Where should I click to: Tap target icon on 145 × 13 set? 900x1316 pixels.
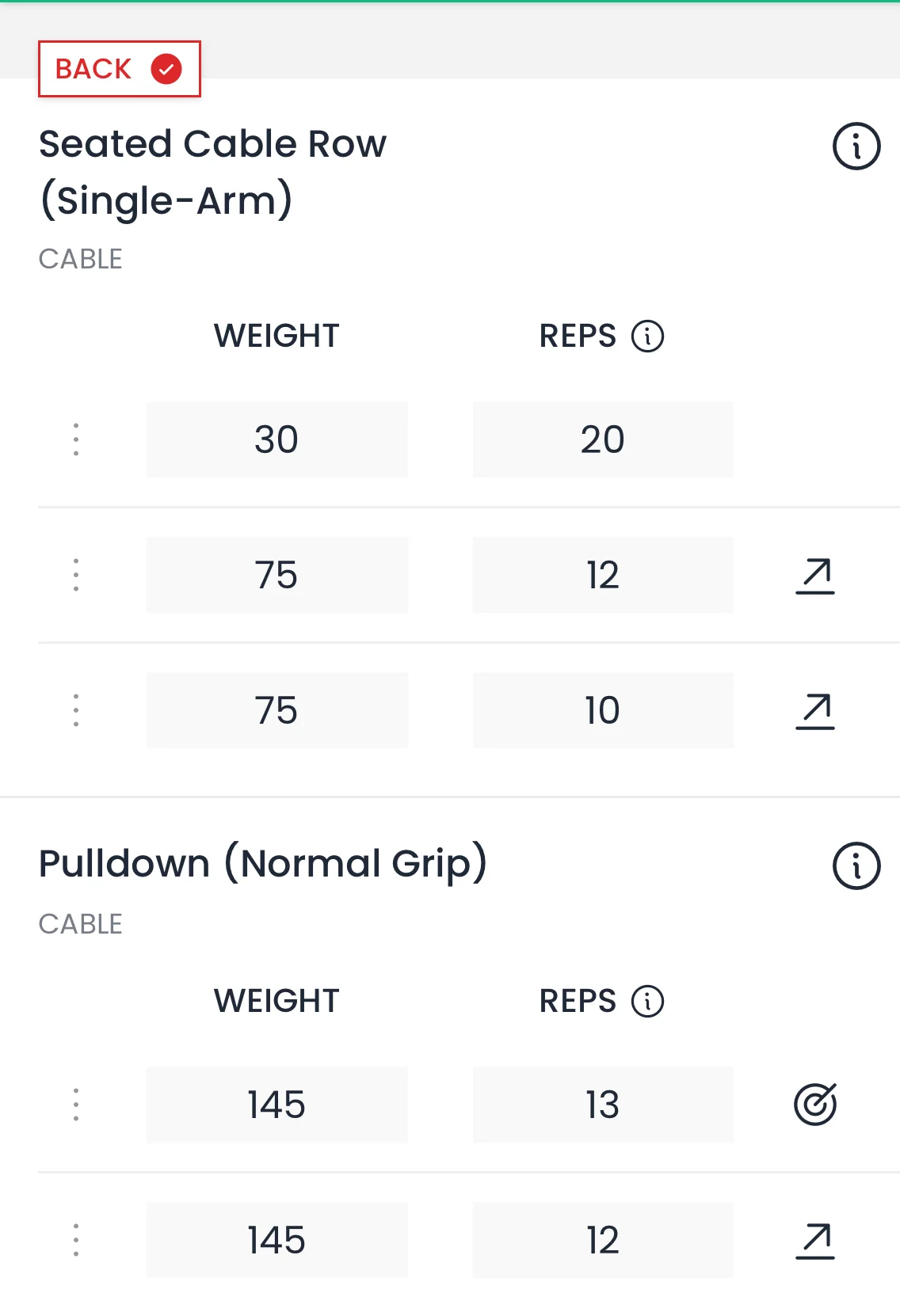coord(815,1105)
